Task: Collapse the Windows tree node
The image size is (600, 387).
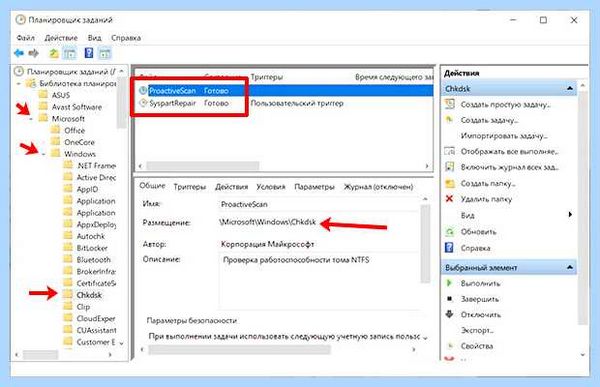Action: [43, 154]
